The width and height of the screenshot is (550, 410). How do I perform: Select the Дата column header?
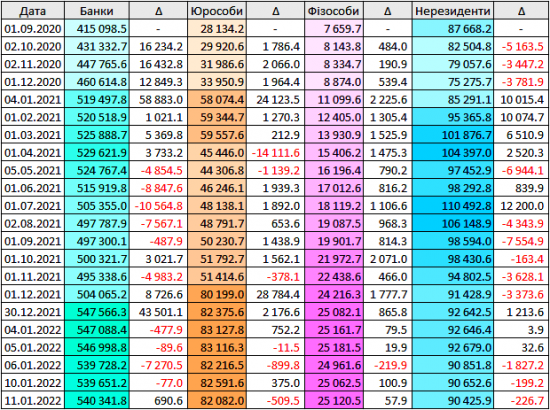(x=32, y=11)
